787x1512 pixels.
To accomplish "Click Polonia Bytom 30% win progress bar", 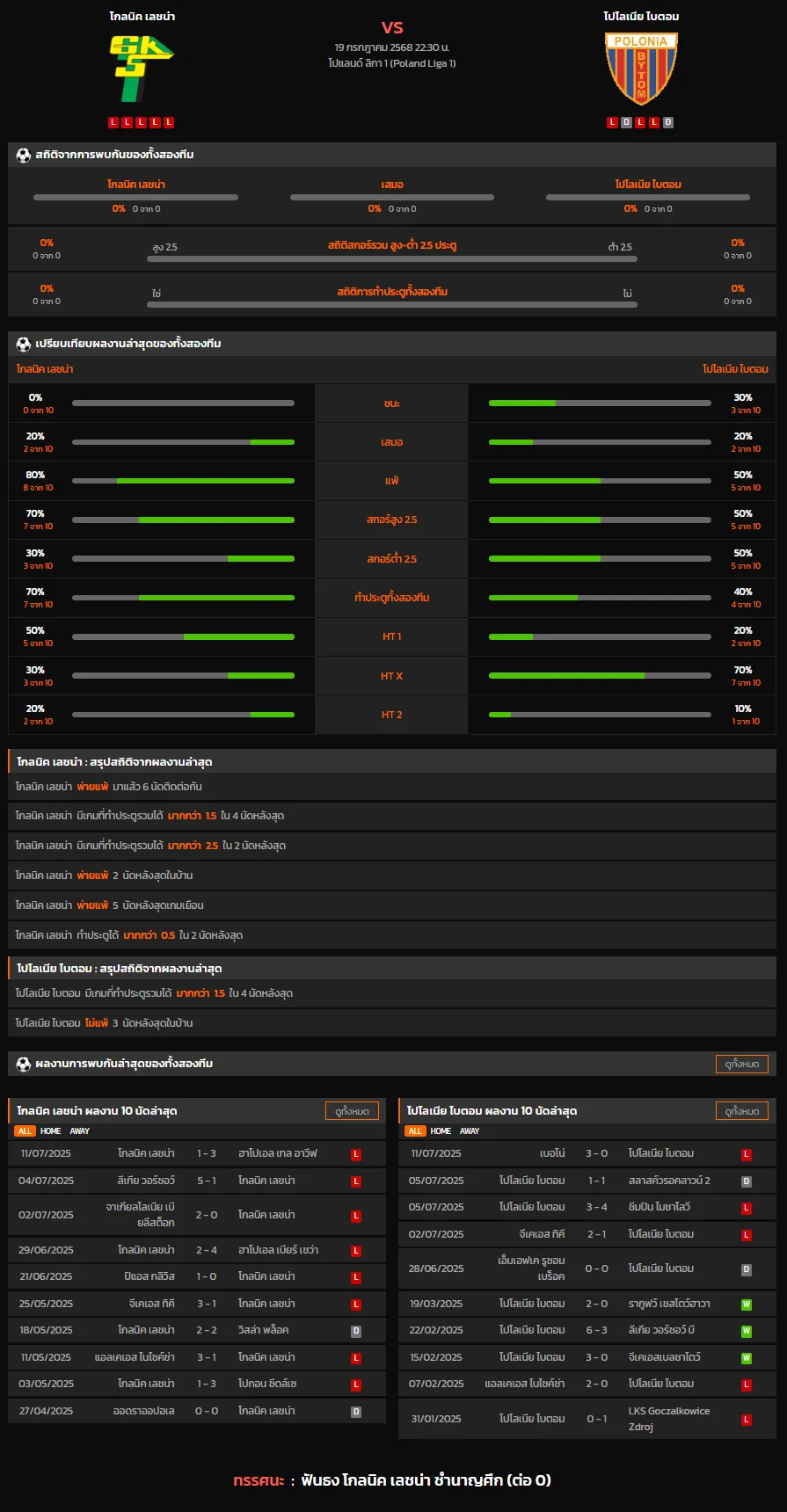I will click(x=600, y=403).
